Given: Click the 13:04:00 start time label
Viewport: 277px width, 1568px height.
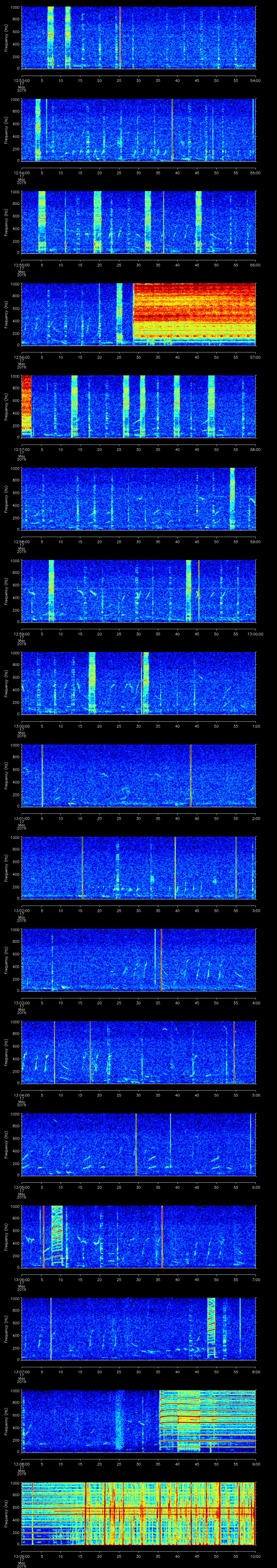Looking at the screenshot, I should coord(22,1095).
